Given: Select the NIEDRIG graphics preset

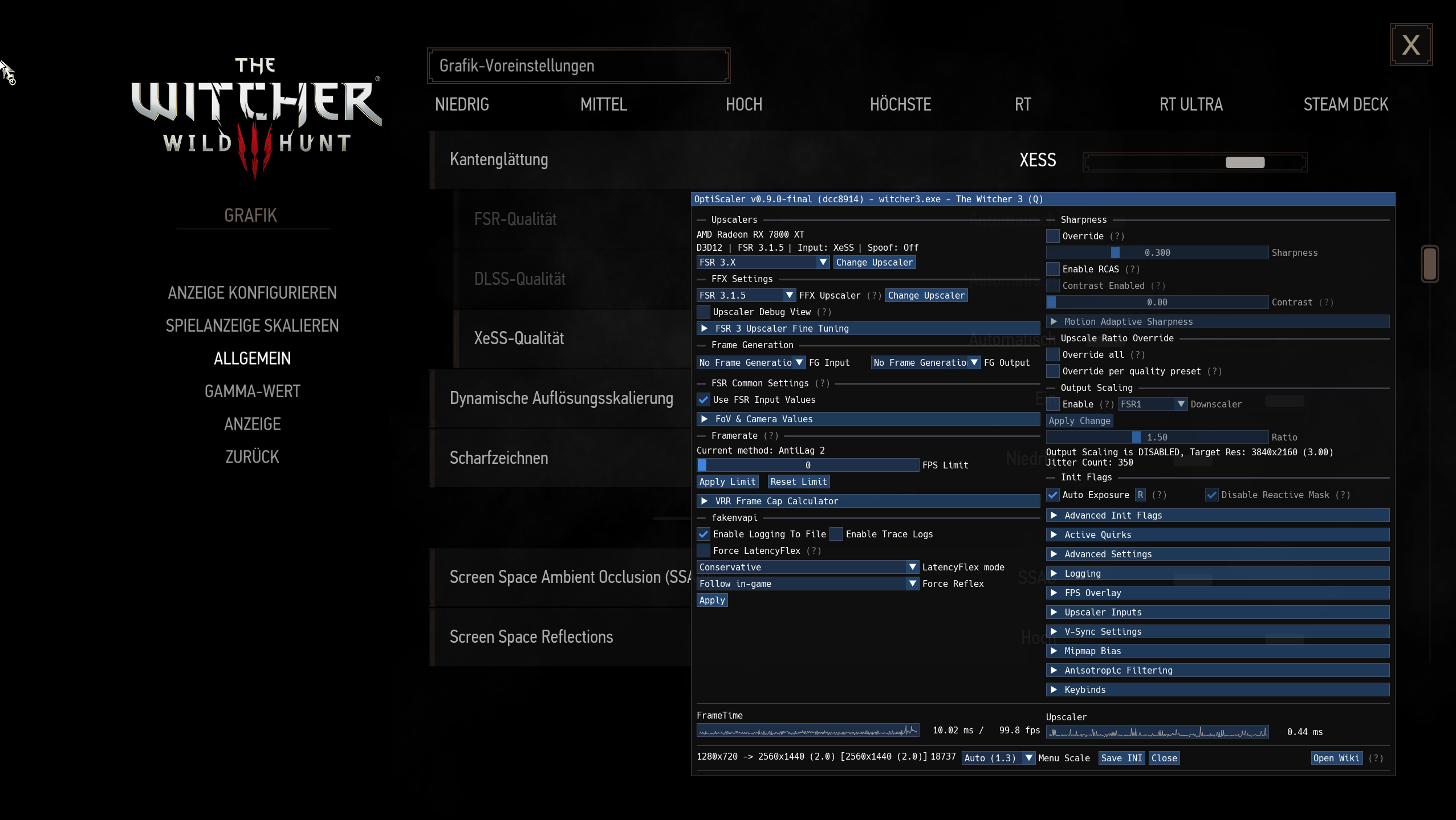Looking at the screenshot, I should (x=462, y=104).
